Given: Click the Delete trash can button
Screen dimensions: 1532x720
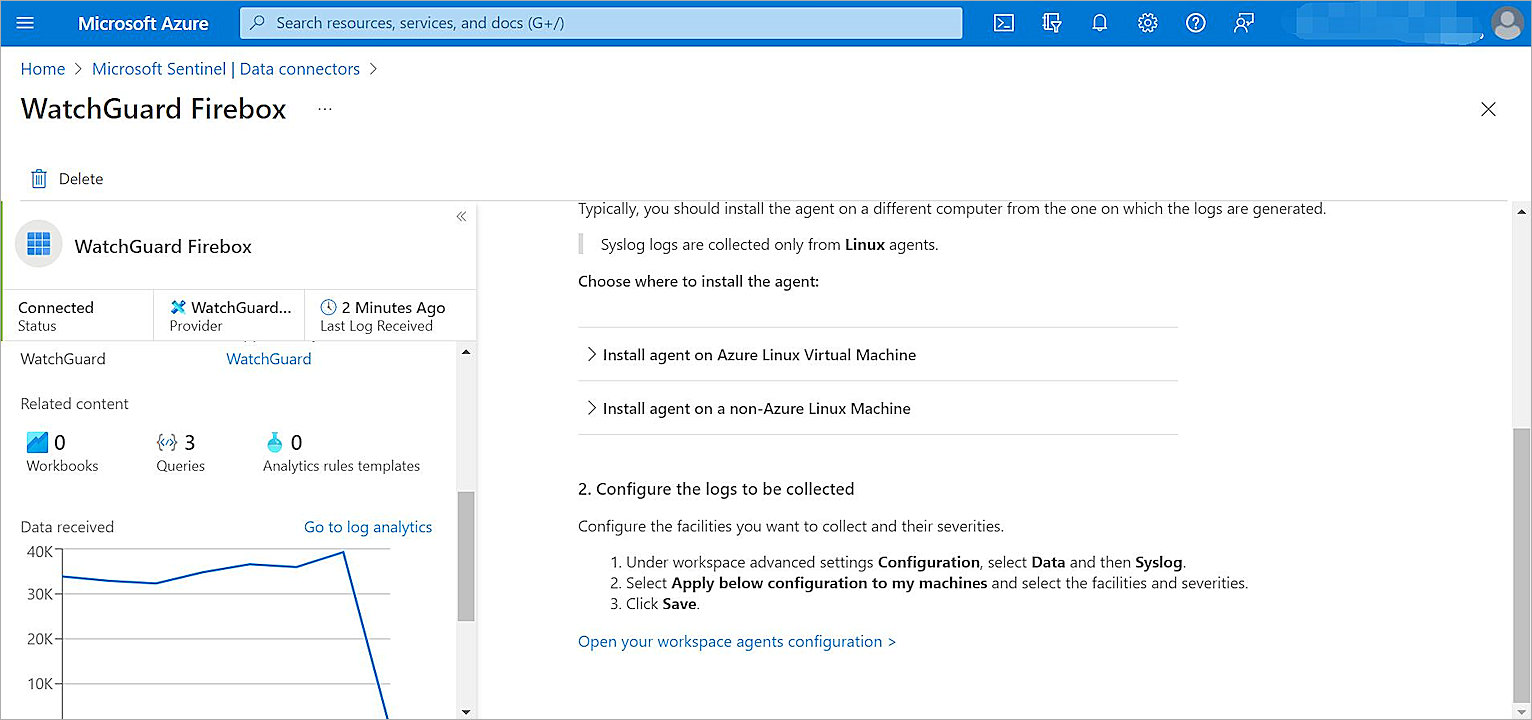Looking at the screenshot, I should [x=68, y=179].
